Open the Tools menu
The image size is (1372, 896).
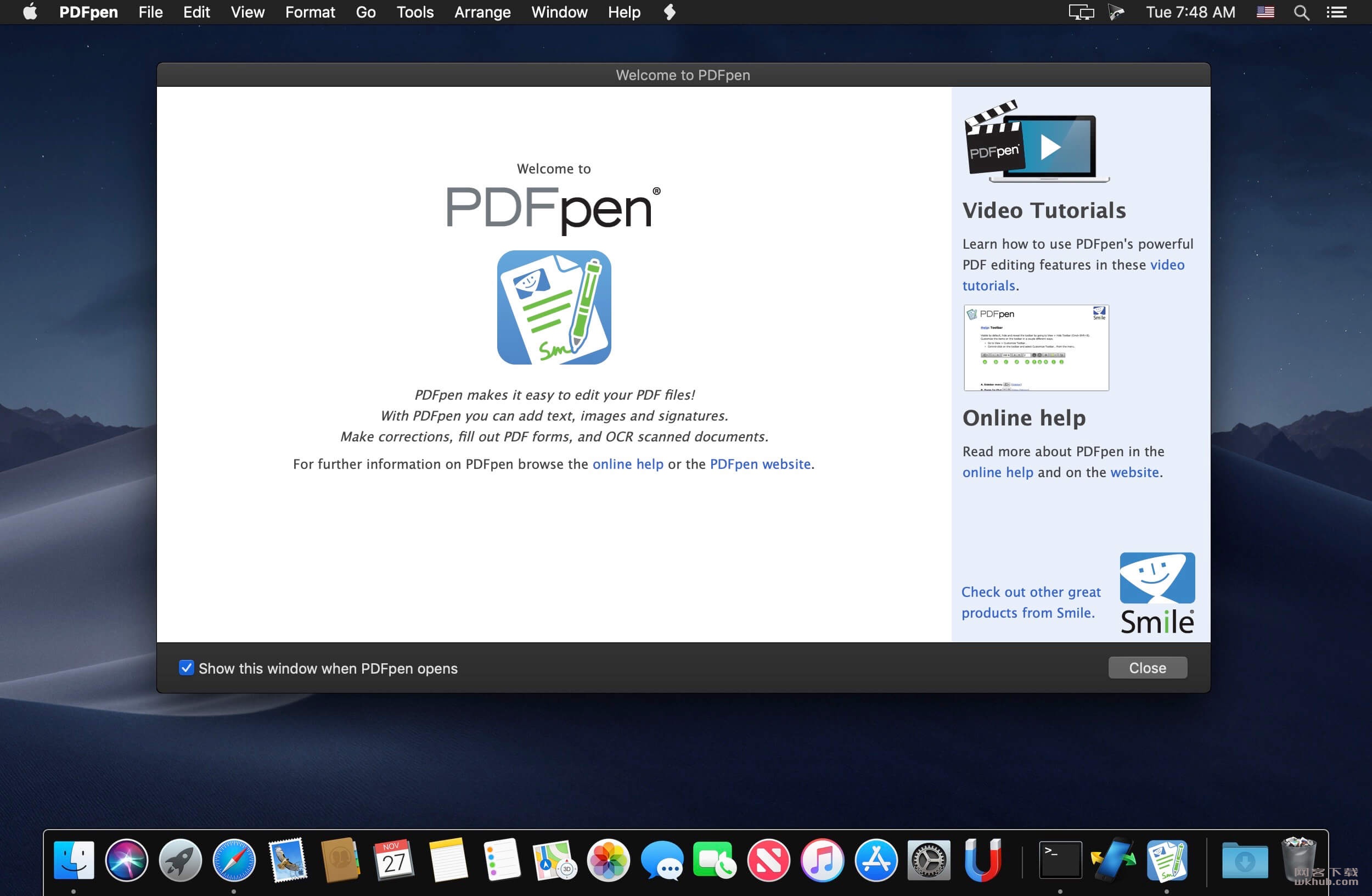pyautogui.click(x=414, y=12)
